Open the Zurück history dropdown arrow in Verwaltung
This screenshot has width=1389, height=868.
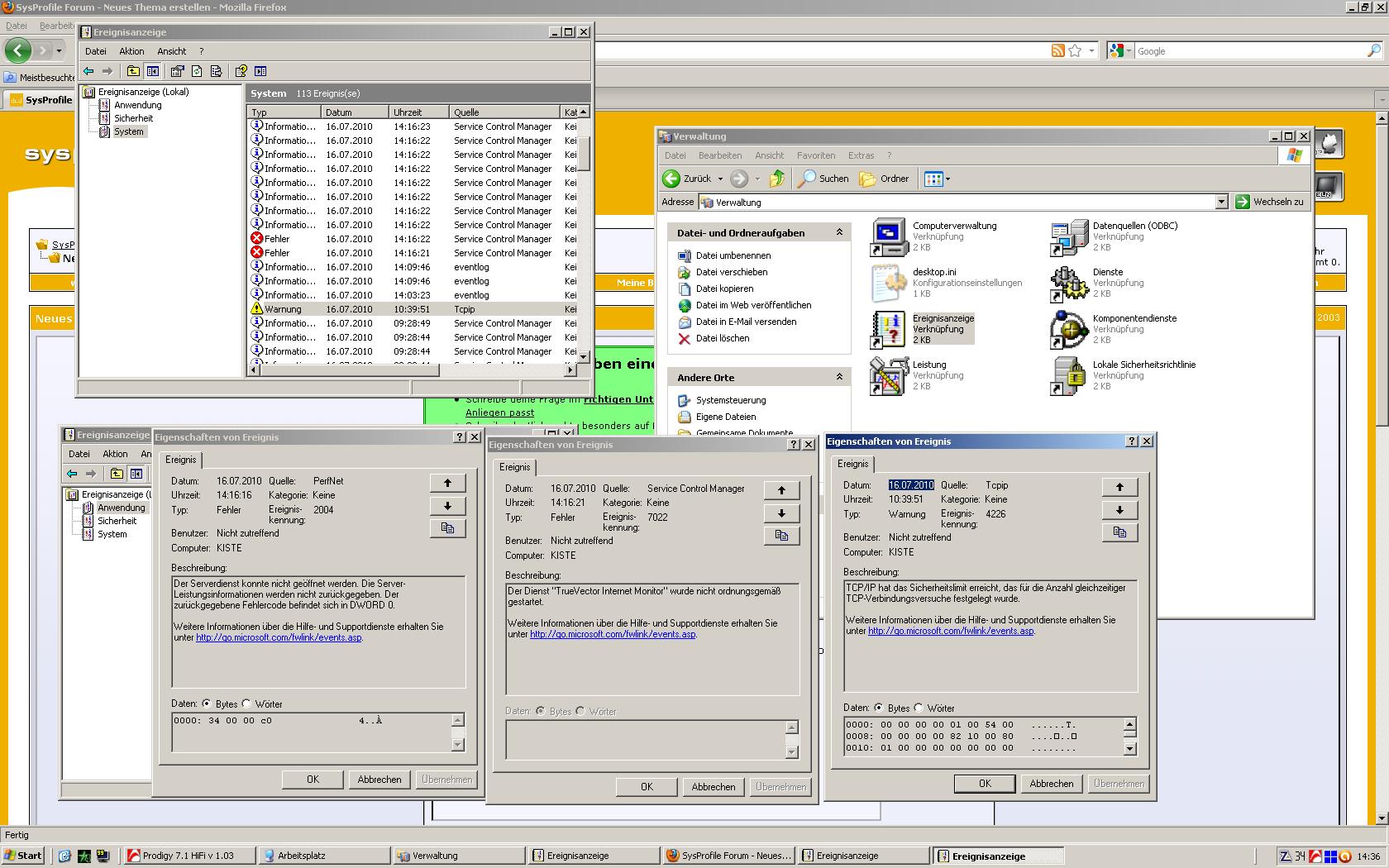coord(720,179)
